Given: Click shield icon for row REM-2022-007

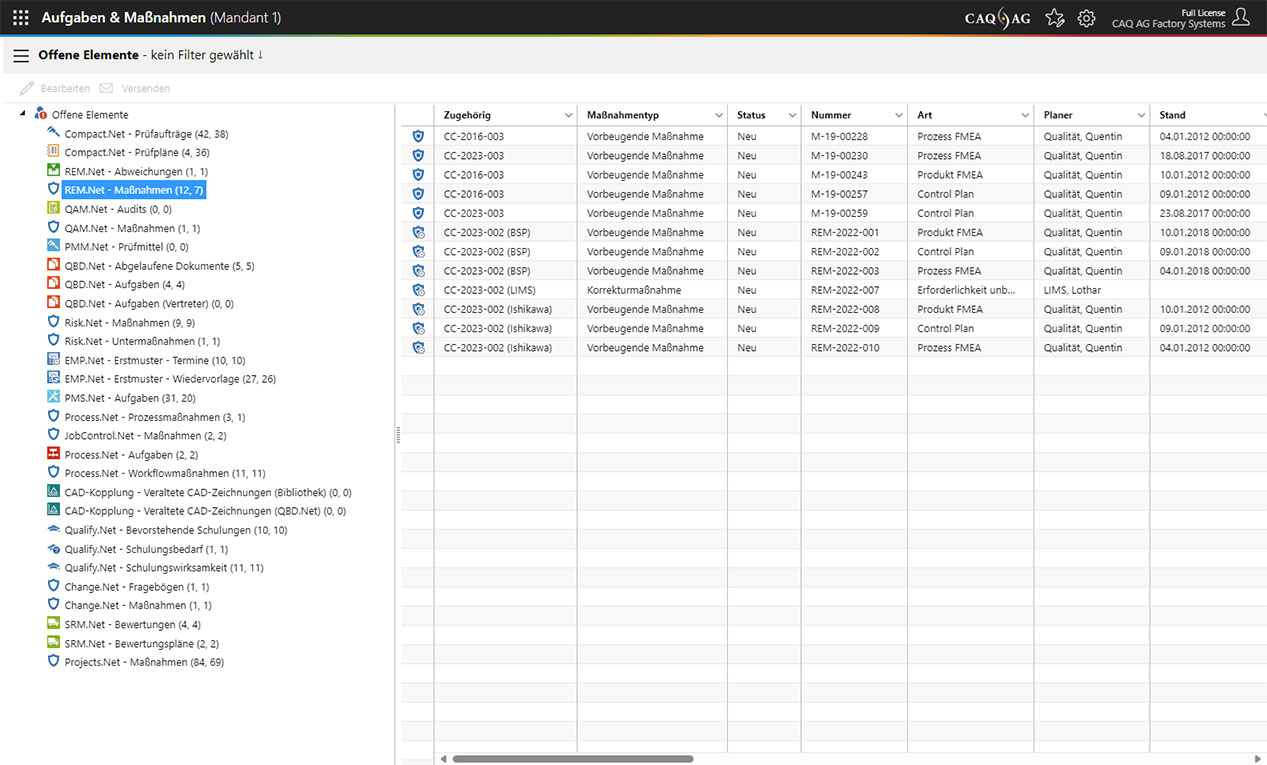Looking at the screenshot, I should (x=418, y=290).
